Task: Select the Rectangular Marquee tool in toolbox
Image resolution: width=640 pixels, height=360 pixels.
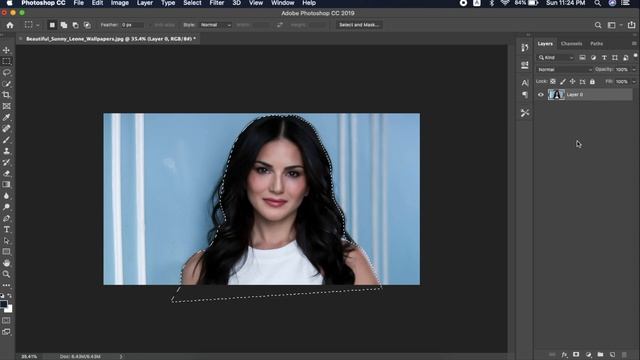Action: click(7, 61)
